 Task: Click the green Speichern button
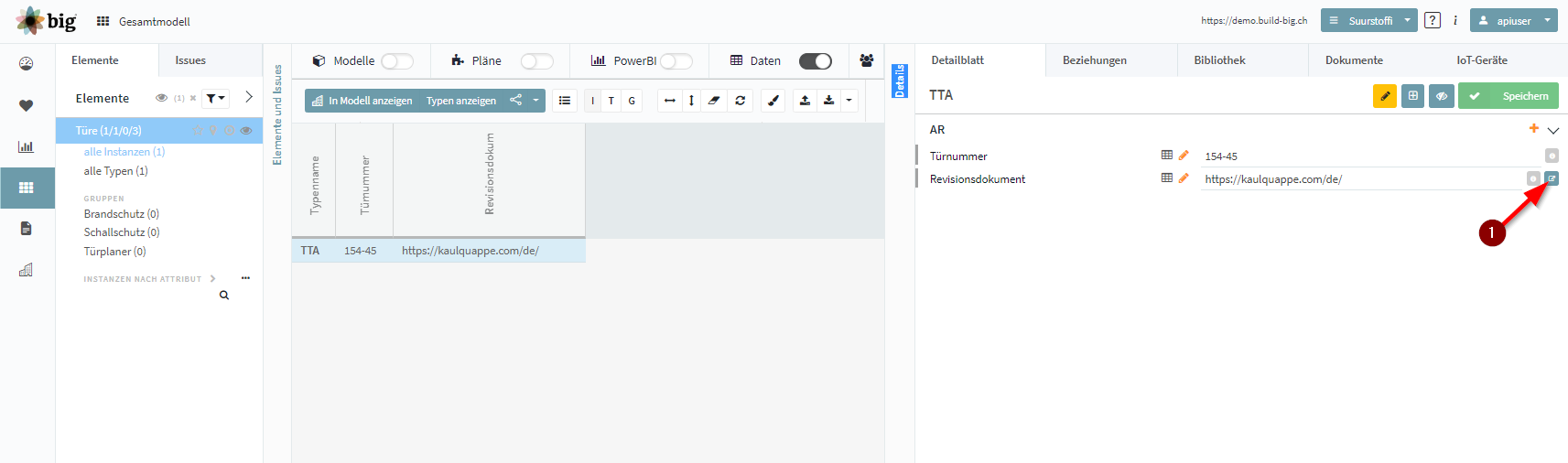click(1509, 96)
